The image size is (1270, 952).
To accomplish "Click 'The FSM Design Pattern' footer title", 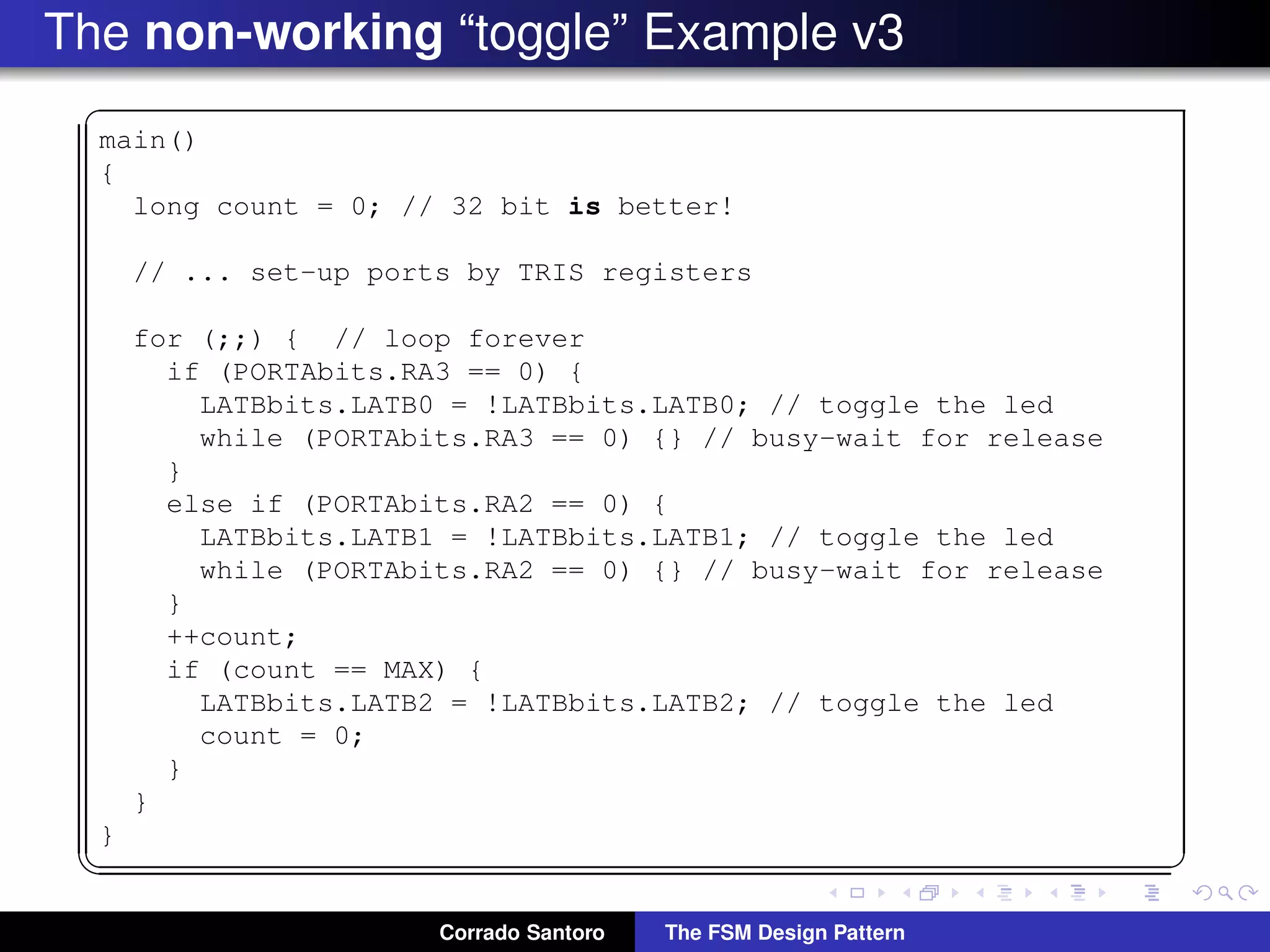I will tap(784, 932).
